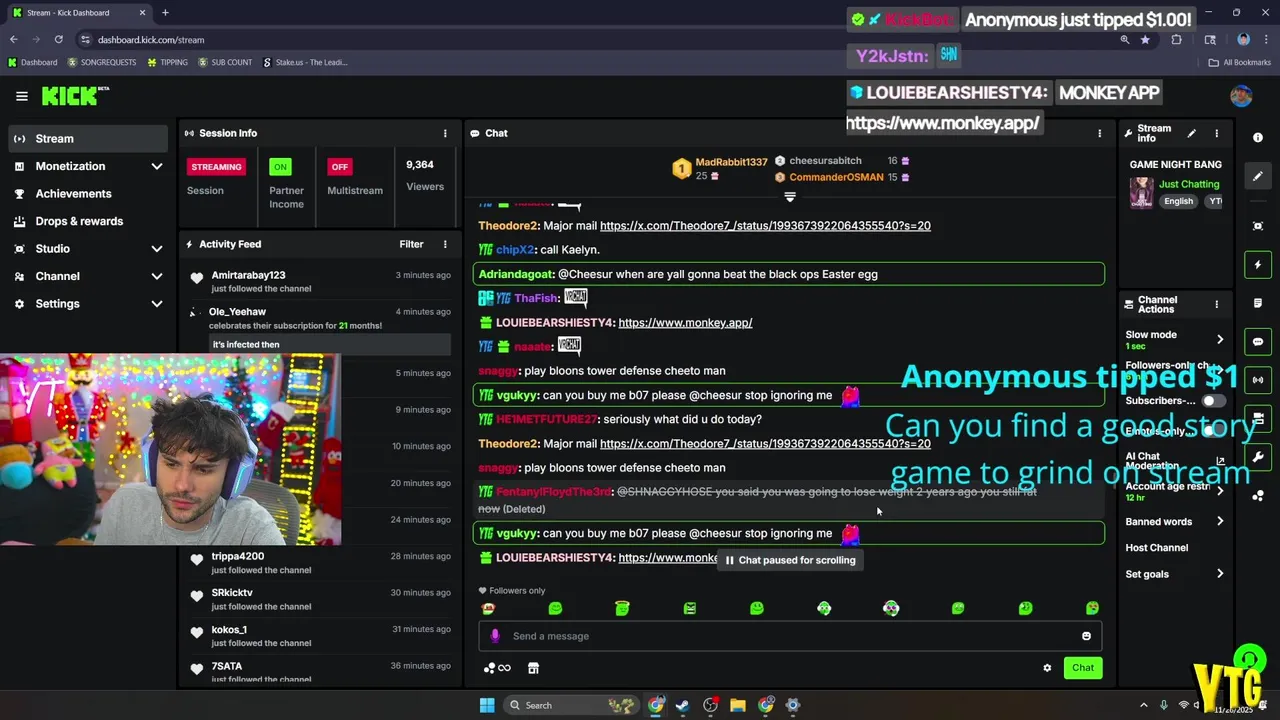Open the Activity Feed Filter dropdown
The height and width of the screenshot is (720, 1280).
411,244
